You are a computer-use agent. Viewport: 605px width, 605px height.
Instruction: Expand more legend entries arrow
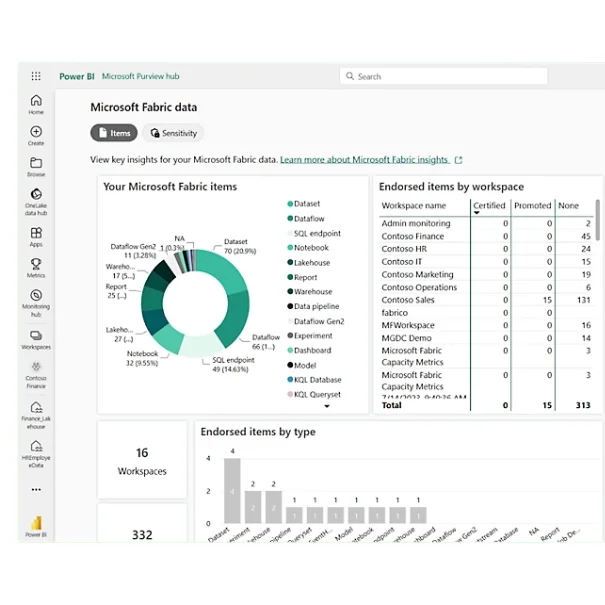pyautogui.click(x=327, y=406)
